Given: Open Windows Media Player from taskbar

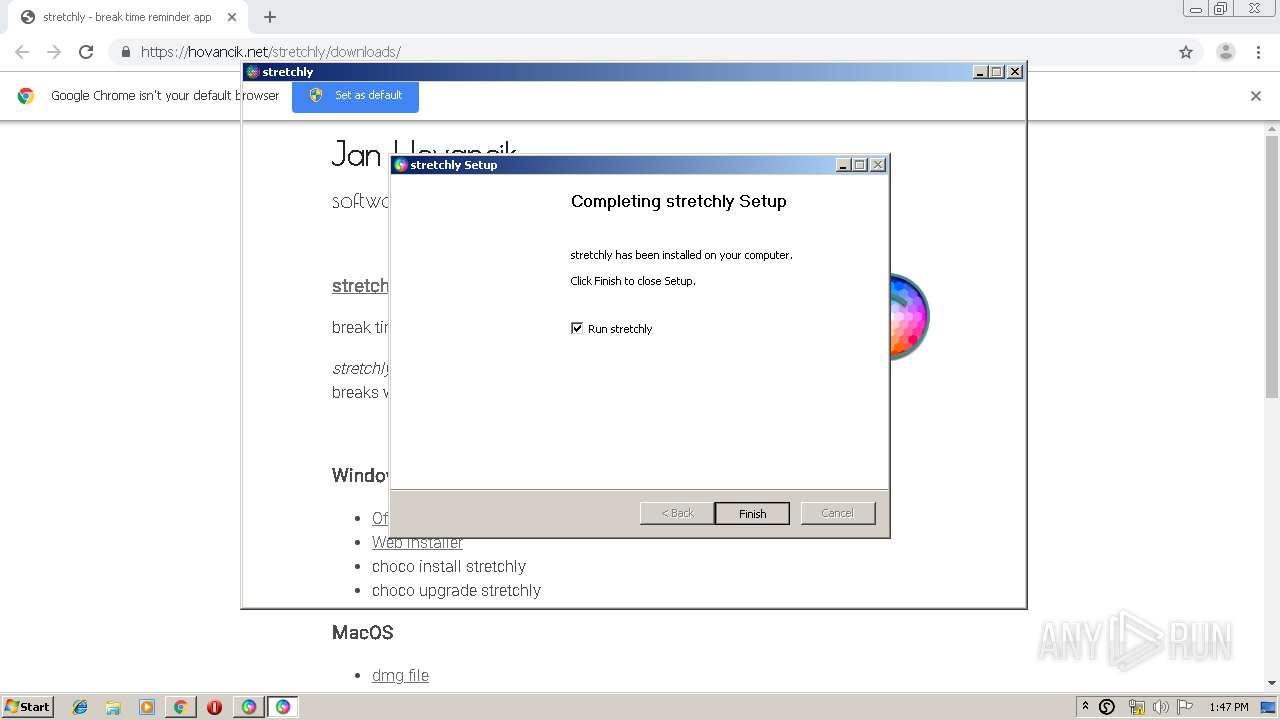Looking at the screenshot, I should [147, 707].
